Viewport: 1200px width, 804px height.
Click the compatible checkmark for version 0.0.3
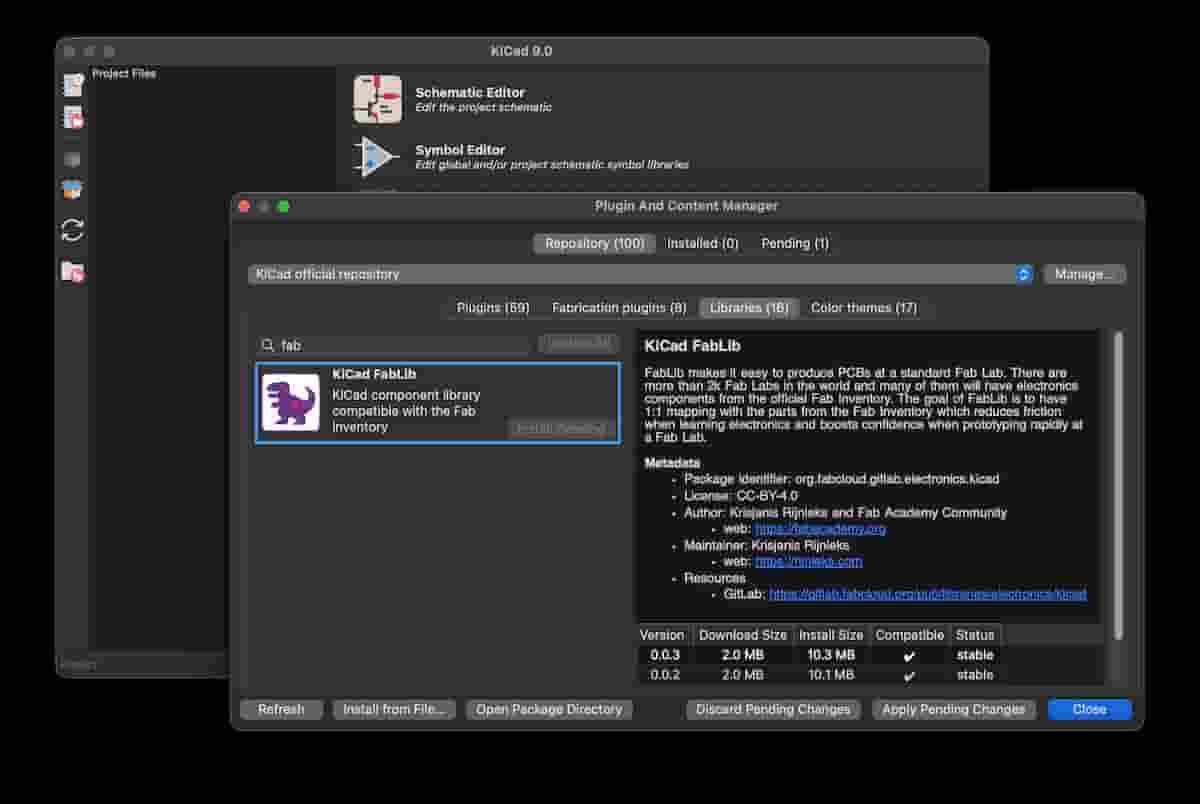pyautogui.click(x=909, y=655)
